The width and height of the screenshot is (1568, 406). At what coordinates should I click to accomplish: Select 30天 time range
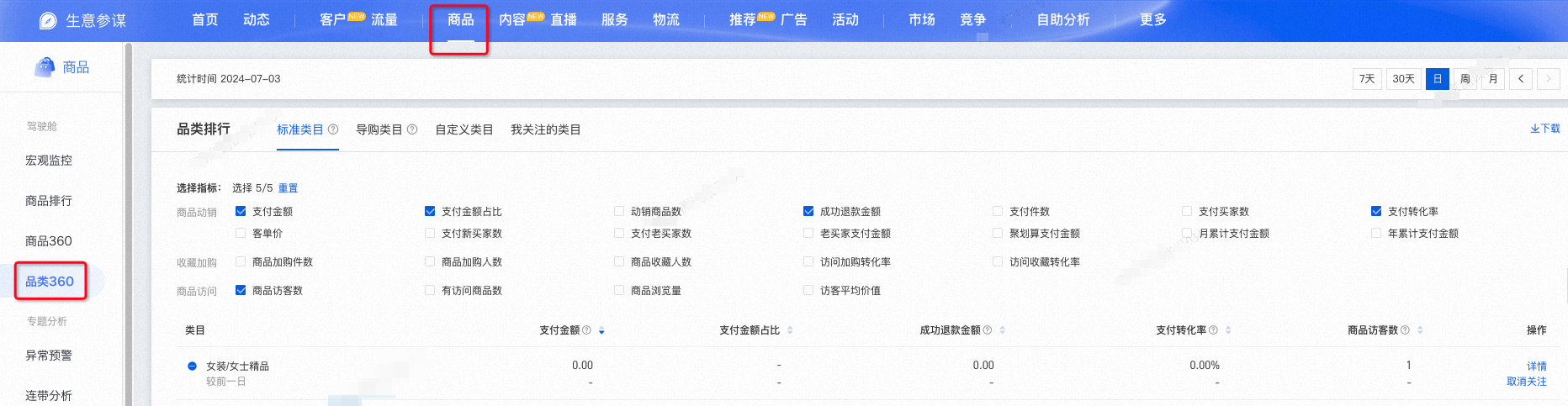pyautogui.click(x=1404, y=79)
